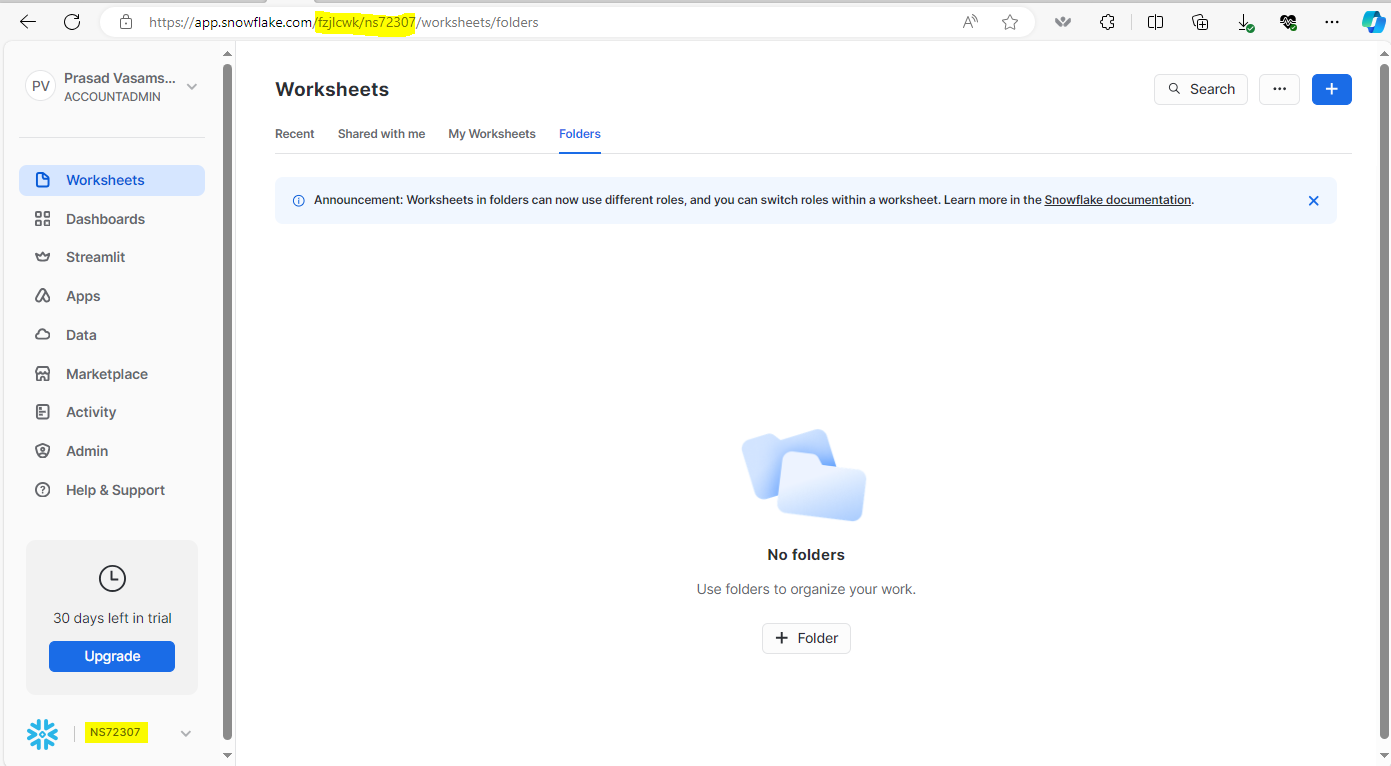Click the Browser essentials heart icon
Image resolution: width=1391 pixels, height=766 pixels.
click(x=1288, y=22)
